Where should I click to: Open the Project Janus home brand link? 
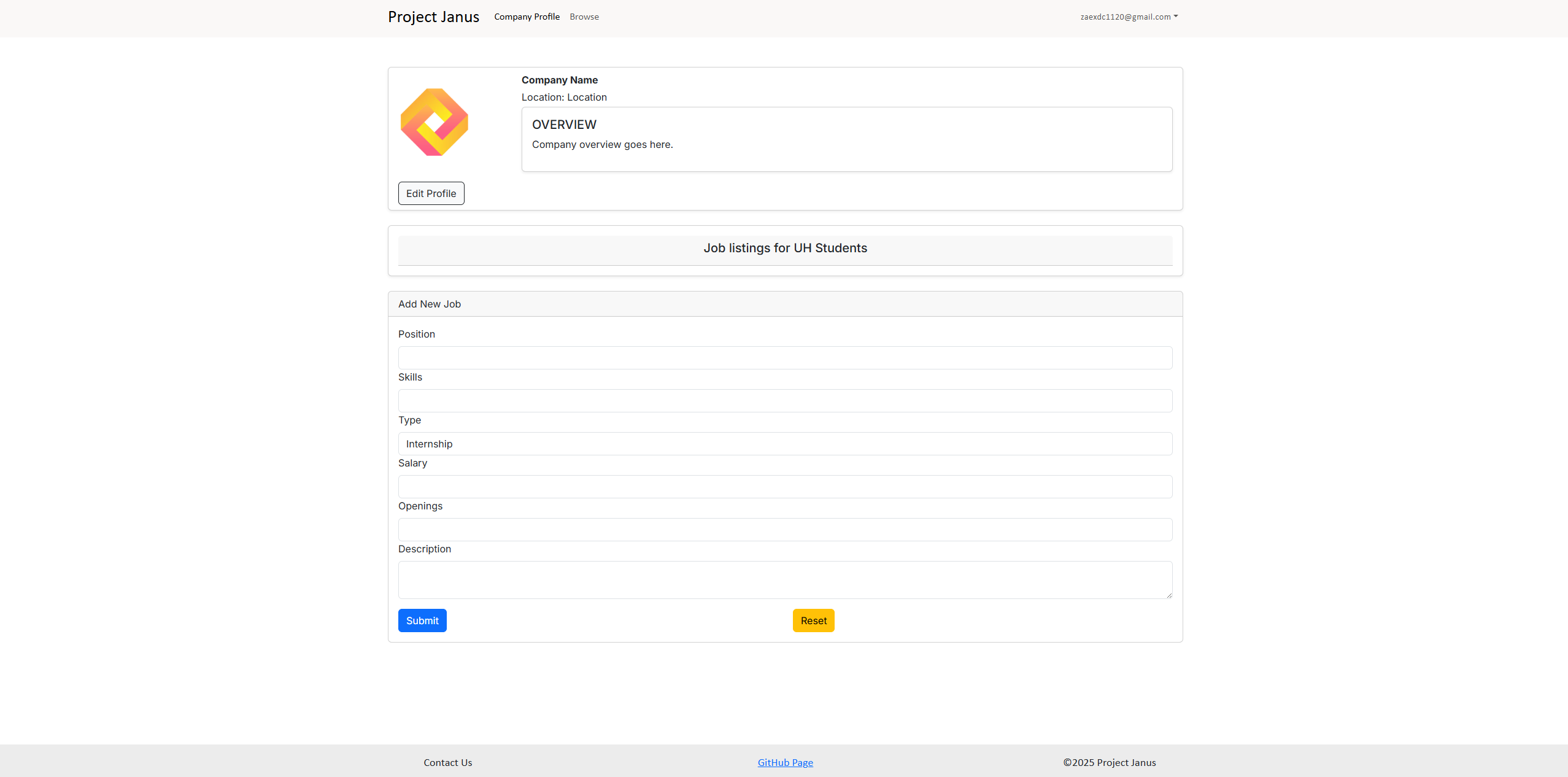[433, 17]
